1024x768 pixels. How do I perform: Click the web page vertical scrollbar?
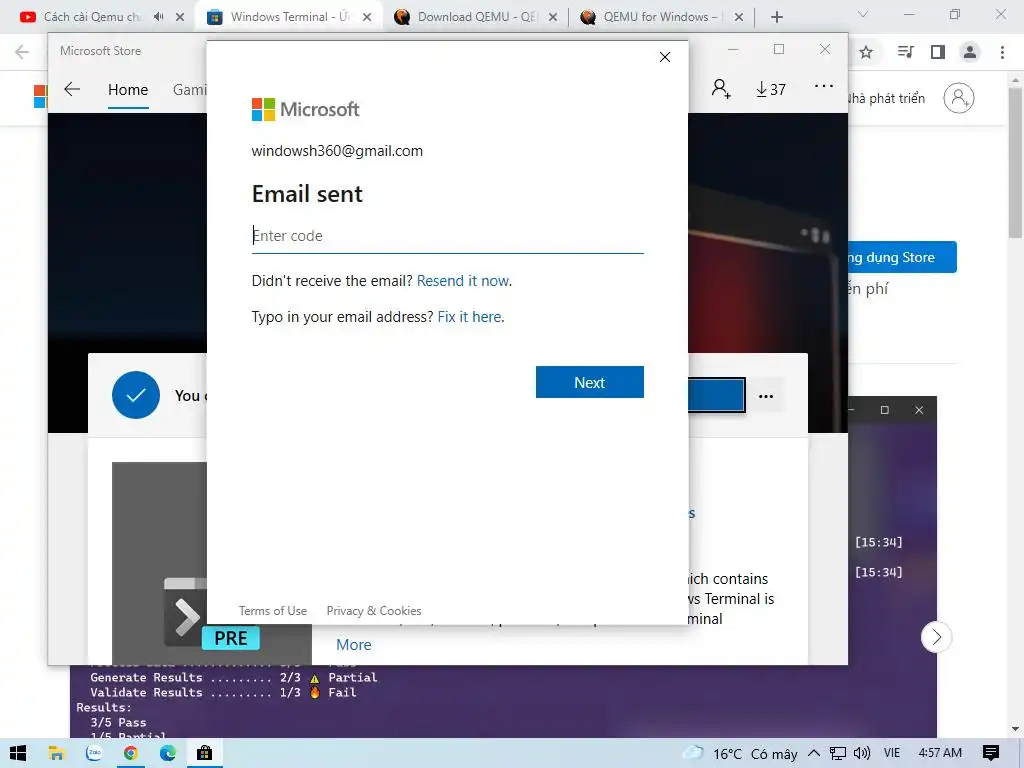click(1016, 161)
